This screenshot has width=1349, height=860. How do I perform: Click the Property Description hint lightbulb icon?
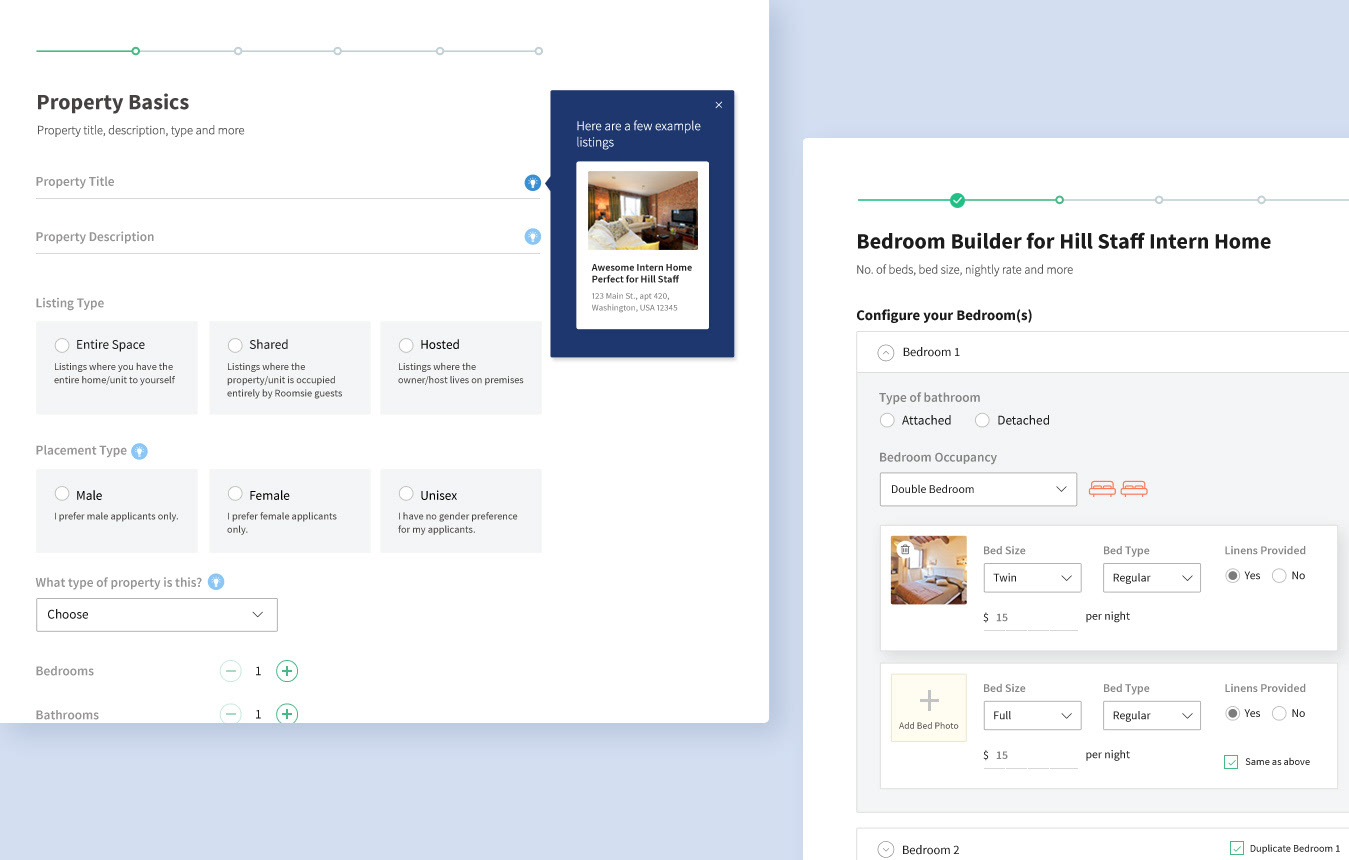click(533, 236)
